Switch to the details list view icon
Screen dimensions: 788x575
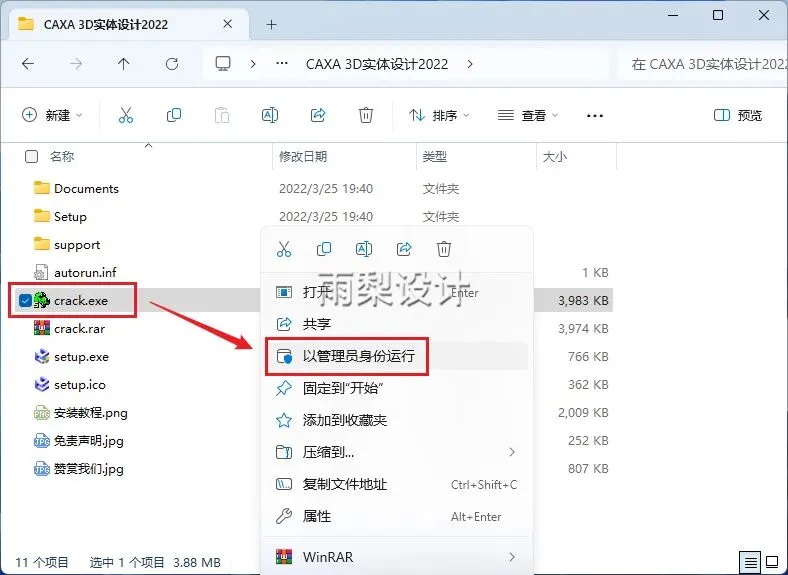(x=751, y=562)
